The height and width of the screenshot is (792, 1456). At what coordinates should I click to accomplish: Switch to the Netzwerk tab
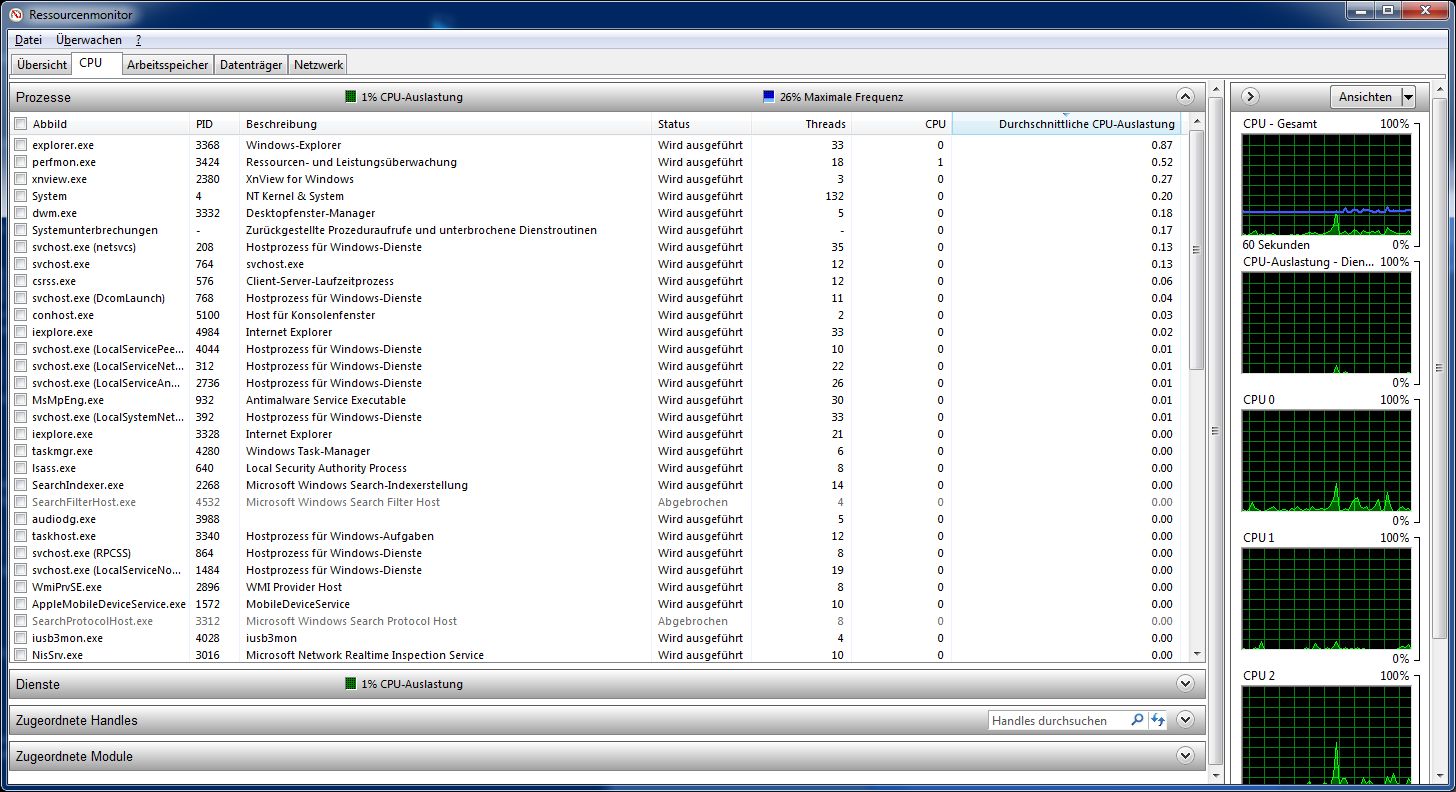pos(318,65)
